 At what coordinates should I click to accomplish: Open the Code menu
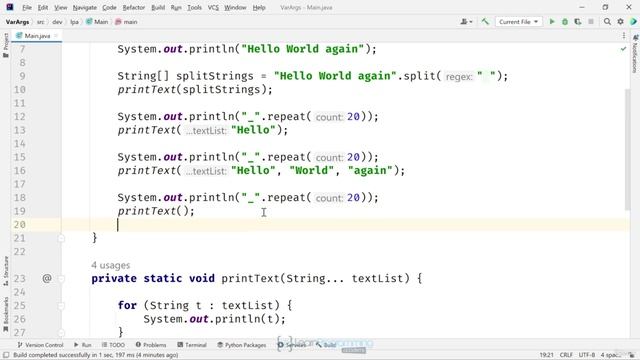pyautogui.click(x=109, y=7)
